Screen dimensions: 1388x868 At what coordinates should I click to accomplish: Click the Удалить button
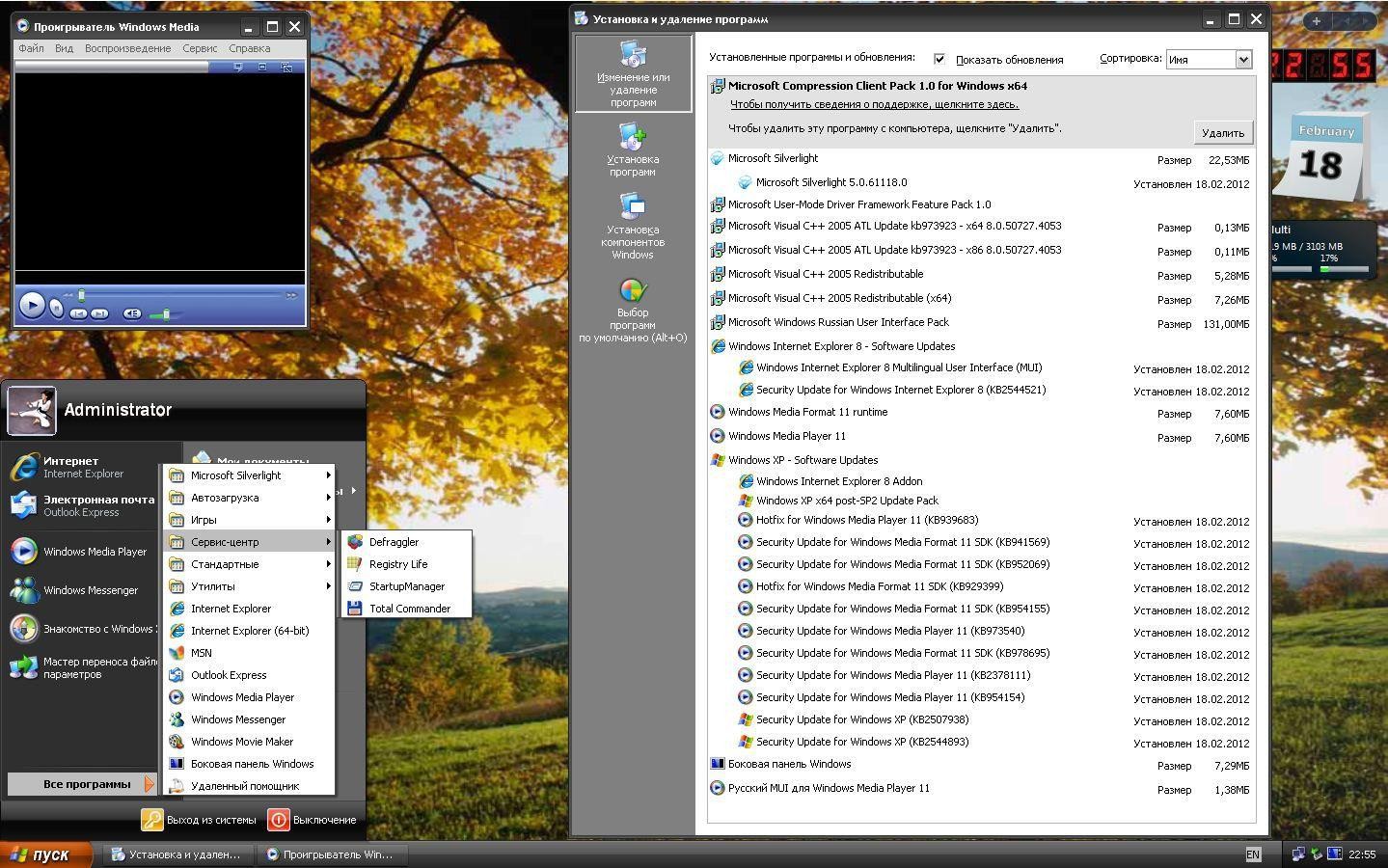pyautogui.click(x=1223, y=133)
